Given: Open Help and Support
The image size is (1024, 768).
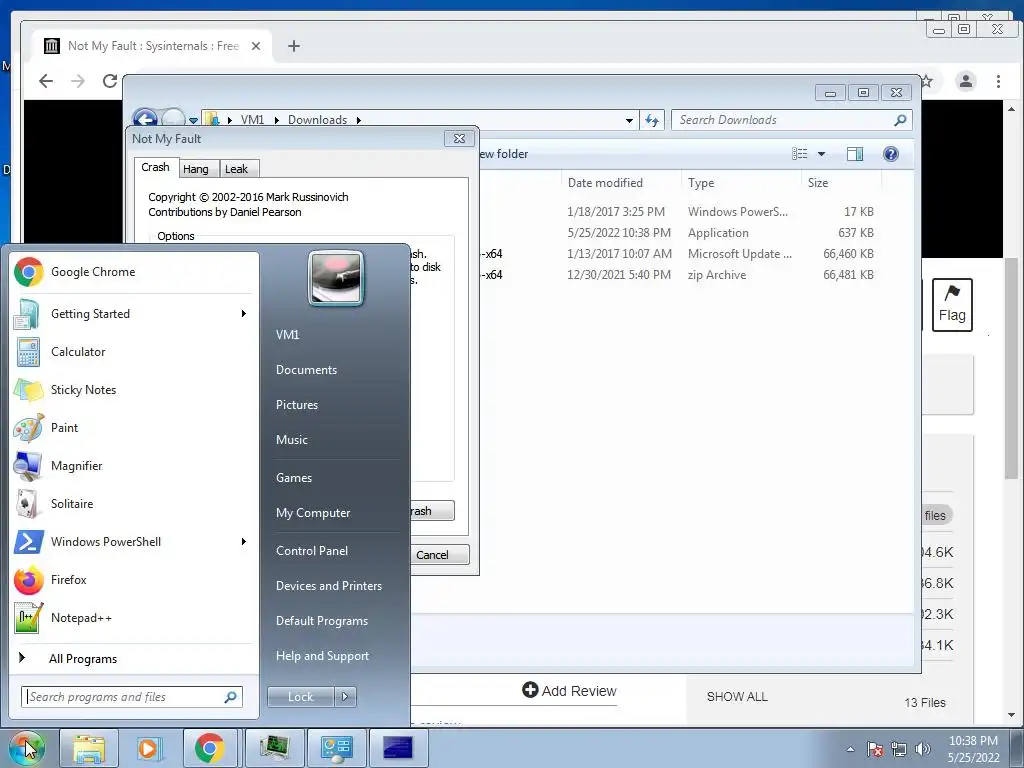Looking at the screenshot, I should click(322, 656).
